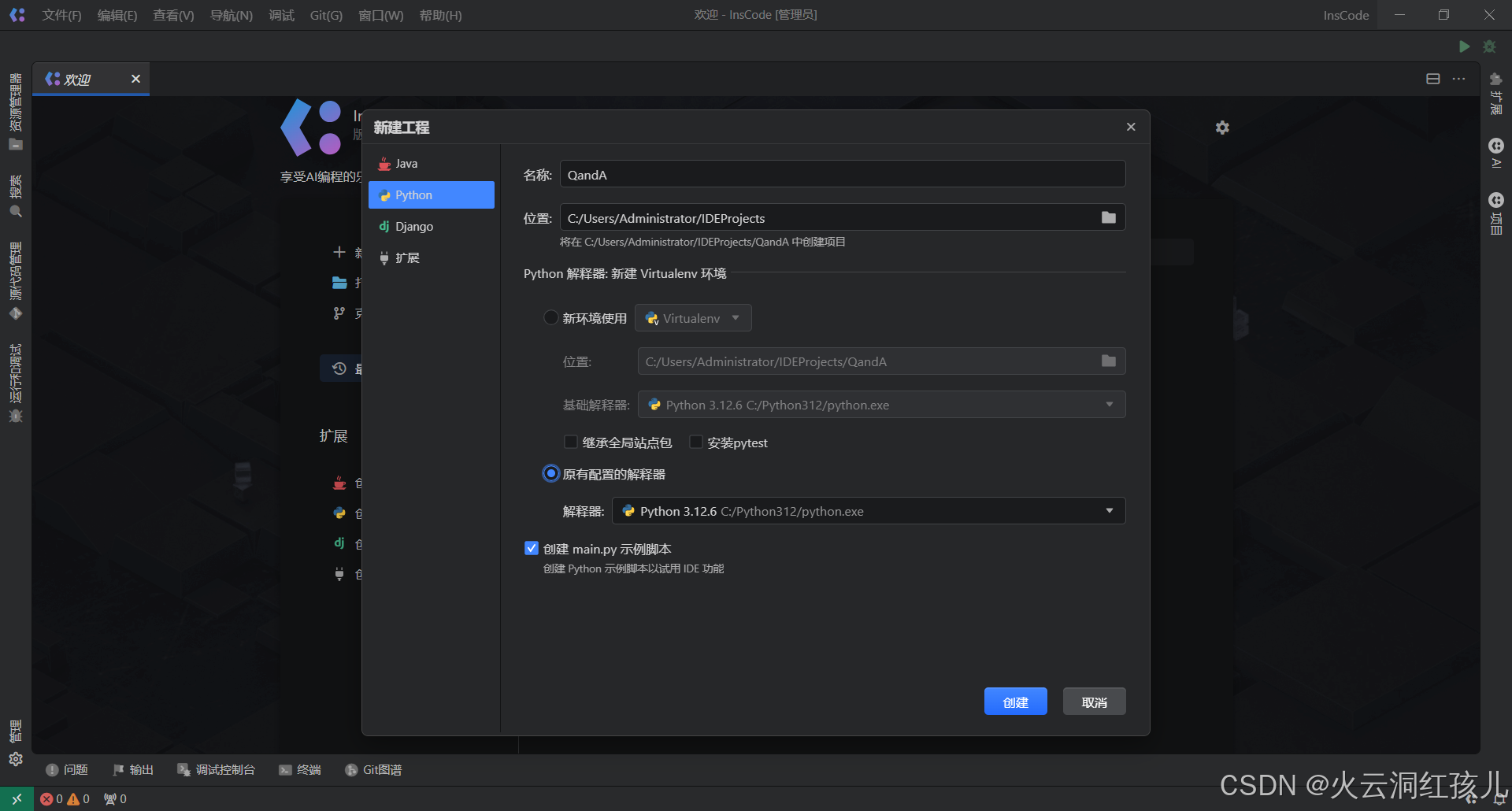Select Django project type
Viewport: 1512px width, 811px height.
[x=432, y=226]
